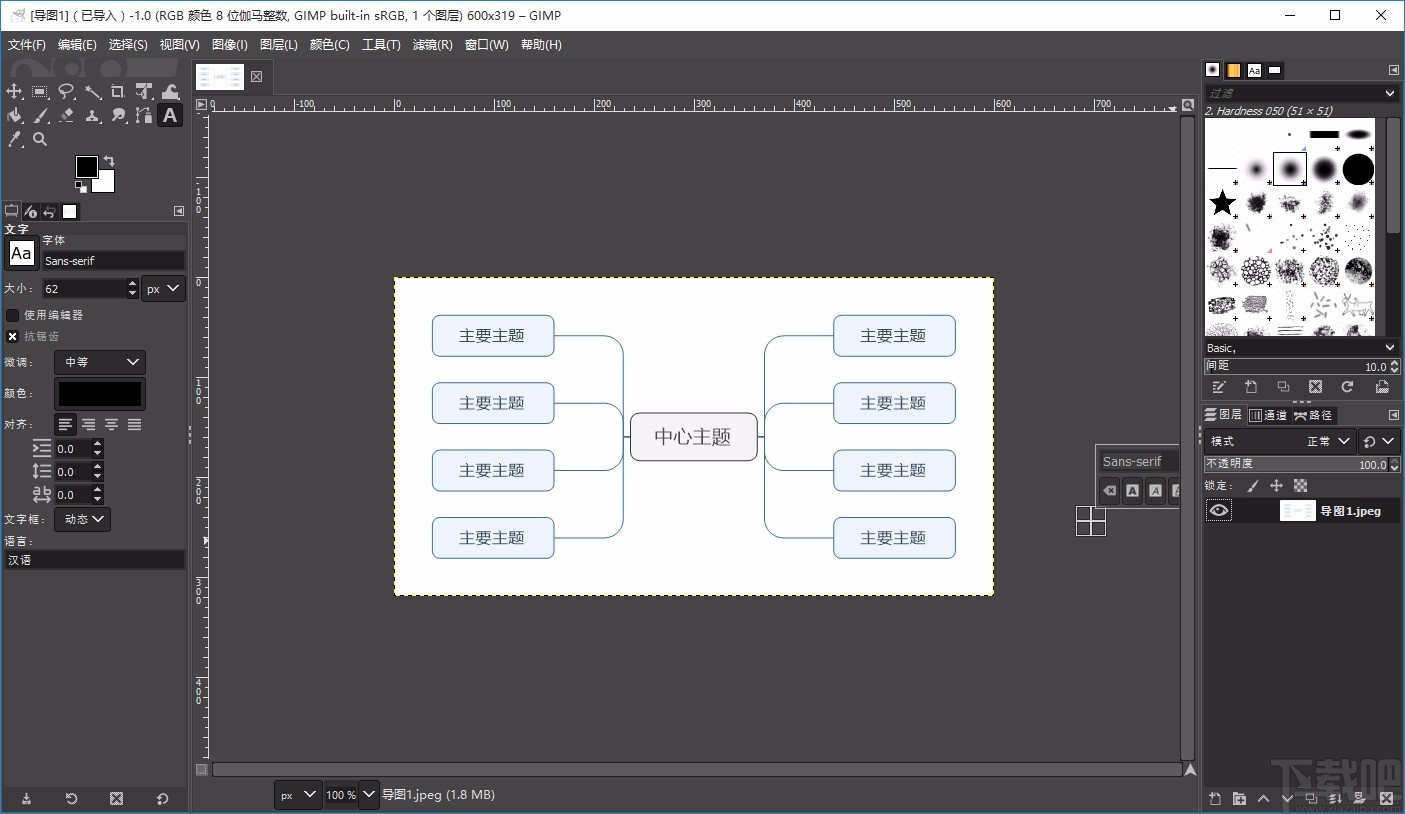1405x814 pixels.
Task: Switch to the 通道 channels tab
Action: tap(1267, 415)
